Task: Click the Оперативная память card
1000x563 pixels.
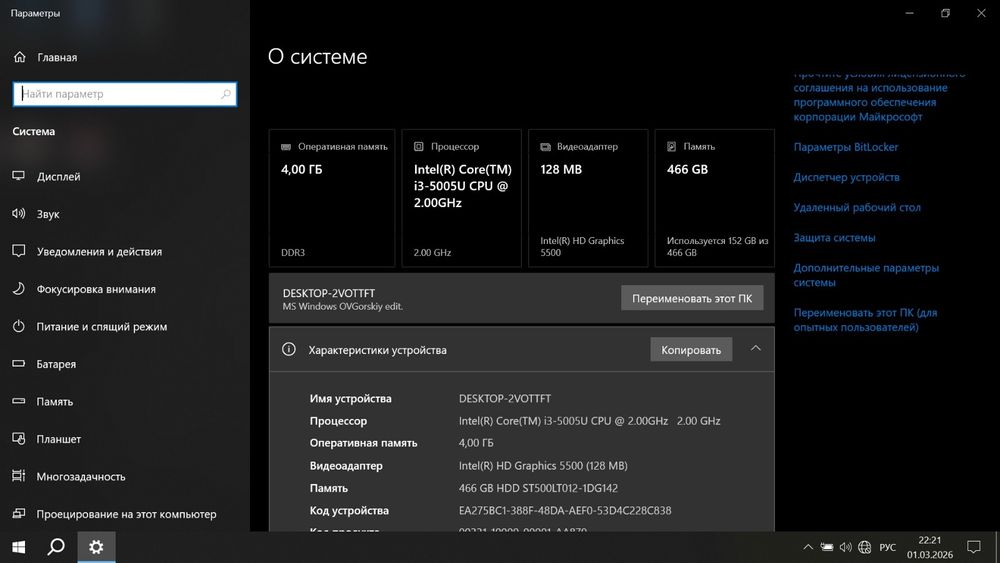Action: tap(332, 198)
